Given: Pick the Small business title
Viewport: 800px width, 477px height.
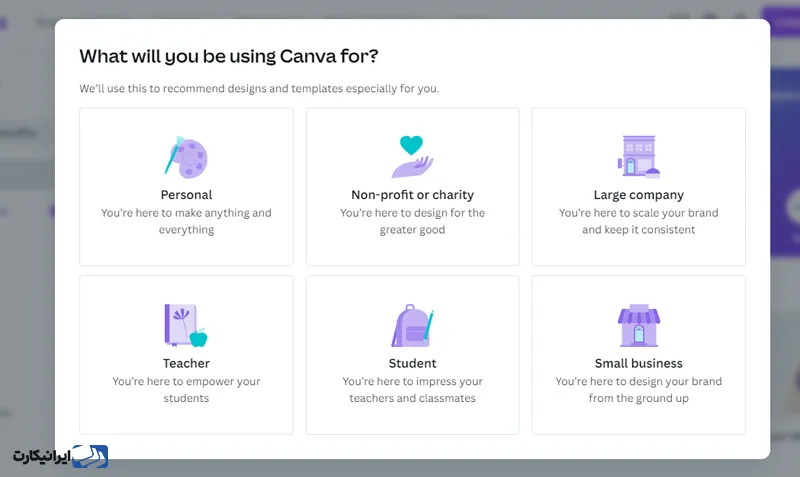Looking at the screenshot, I should [639, 363].
